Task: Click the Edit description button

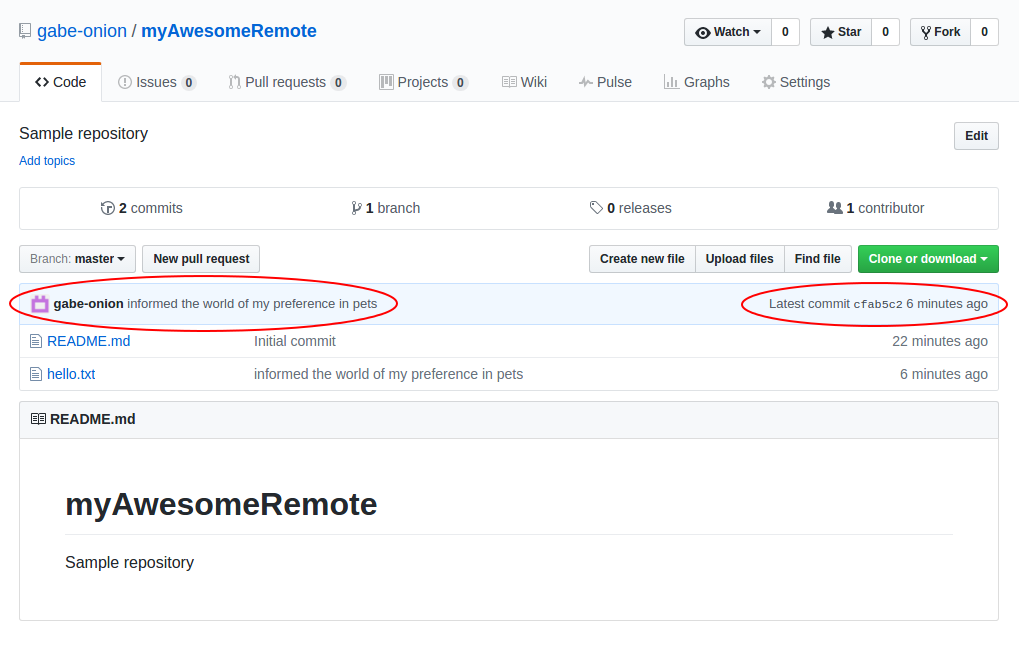Action: (976, 136)
